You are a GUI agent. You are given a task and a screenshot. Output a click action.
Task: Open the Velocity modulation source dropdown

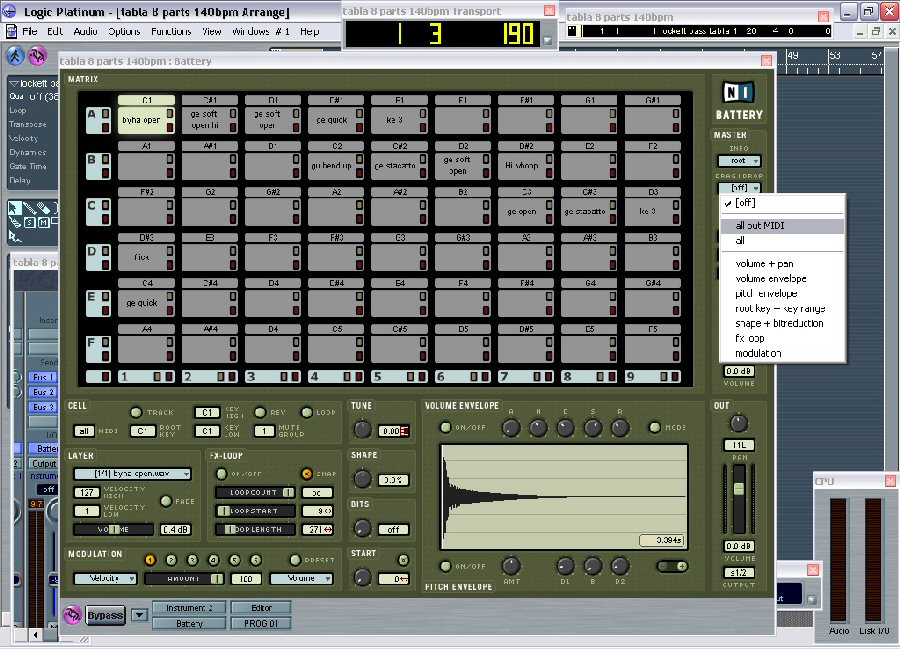[x=105, y=578]
